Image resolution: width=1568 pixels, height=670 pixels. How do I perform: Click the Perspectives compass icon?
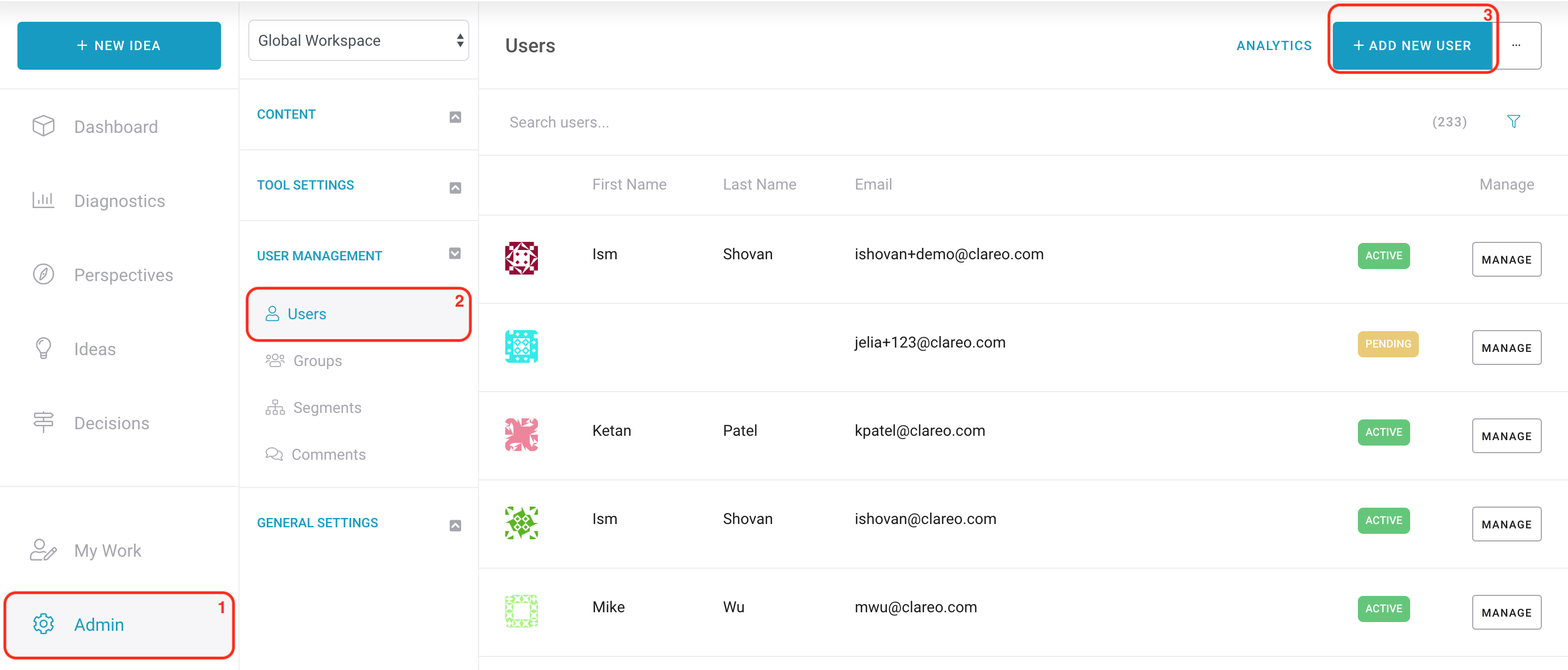coord(43,275)
